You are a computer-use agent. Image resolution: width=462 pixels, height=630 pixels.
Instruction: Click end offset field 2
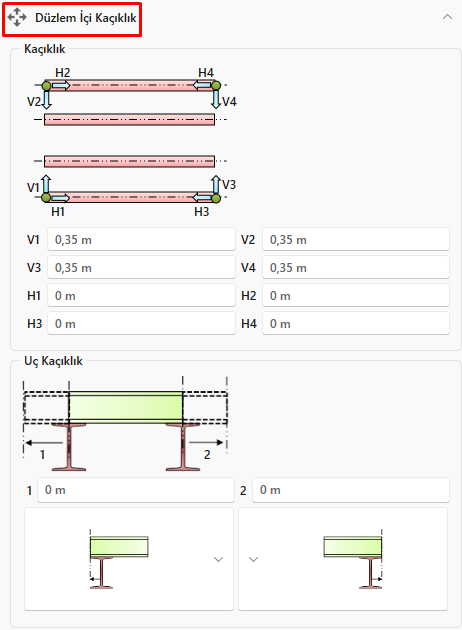(351, 490)
